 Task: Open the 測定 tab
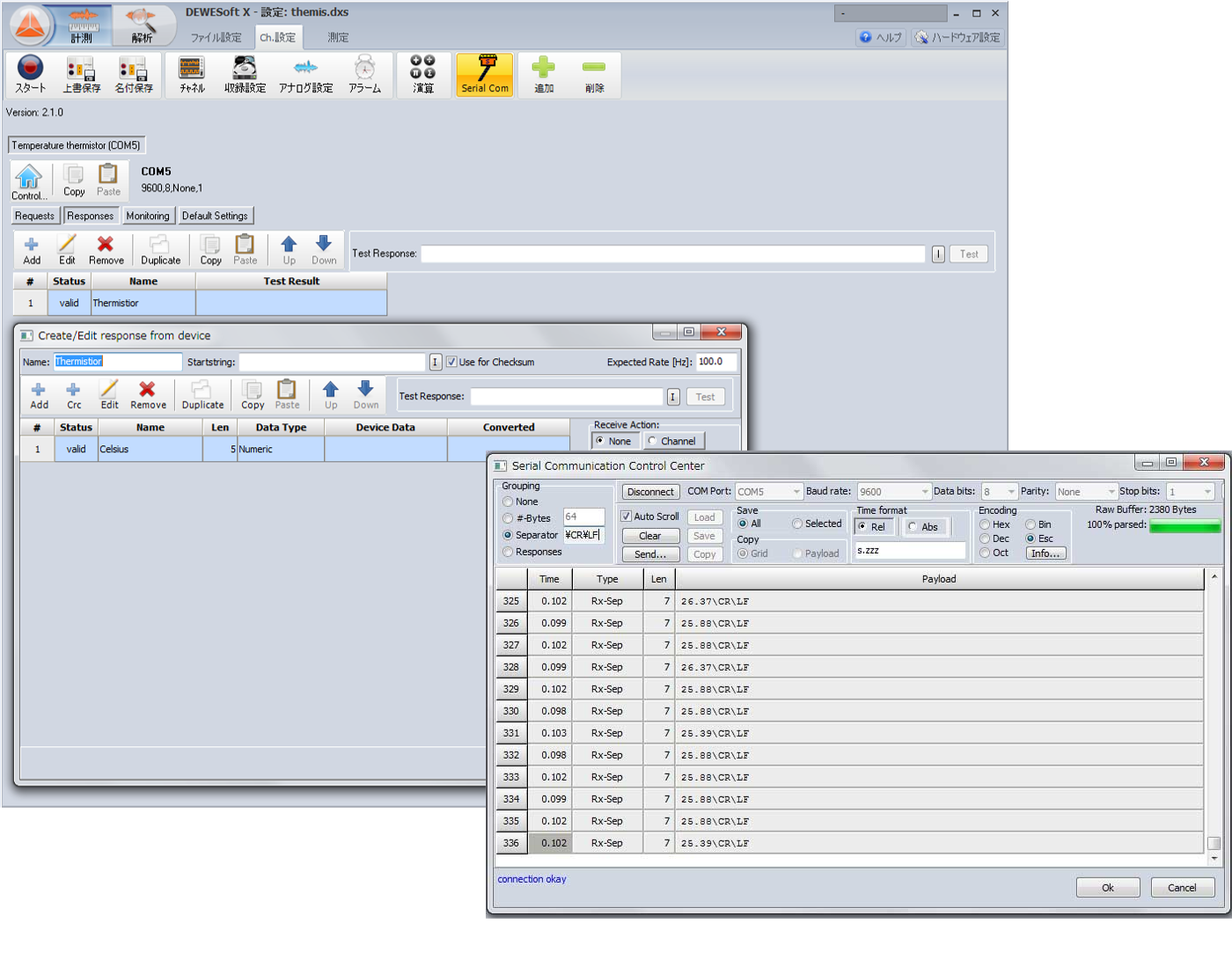(x=338, y=38)
